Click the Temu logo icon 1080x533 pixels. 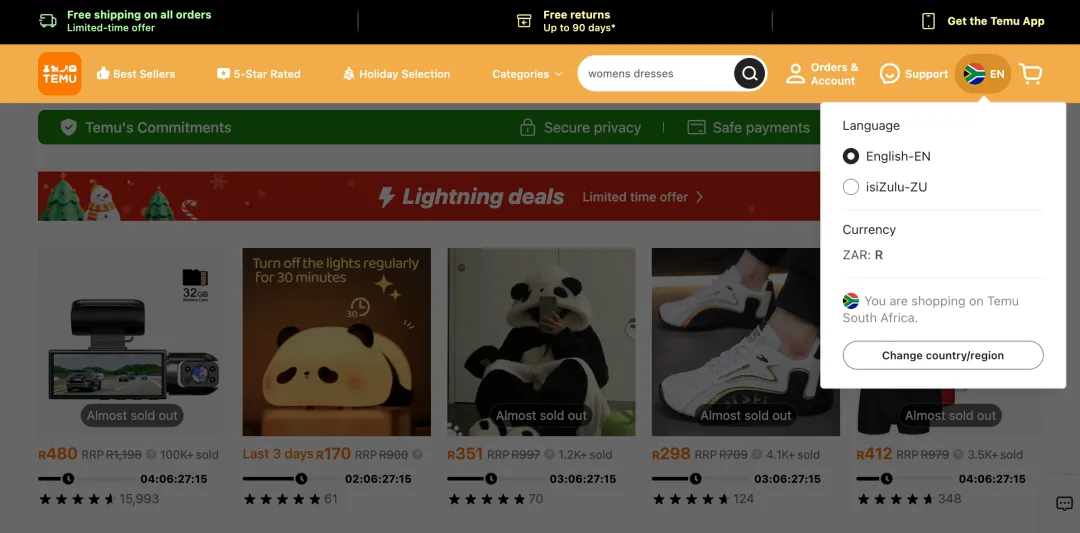(x=59, y=74)
